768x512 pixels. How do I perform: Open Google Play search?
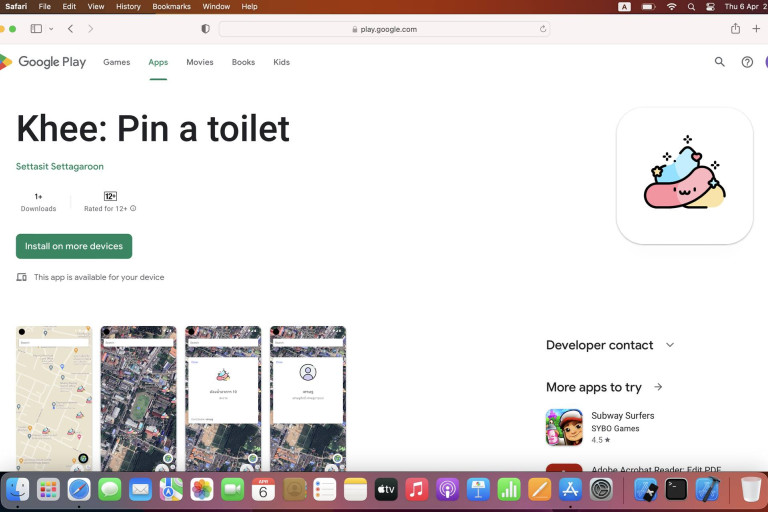[x=720, y=62]
